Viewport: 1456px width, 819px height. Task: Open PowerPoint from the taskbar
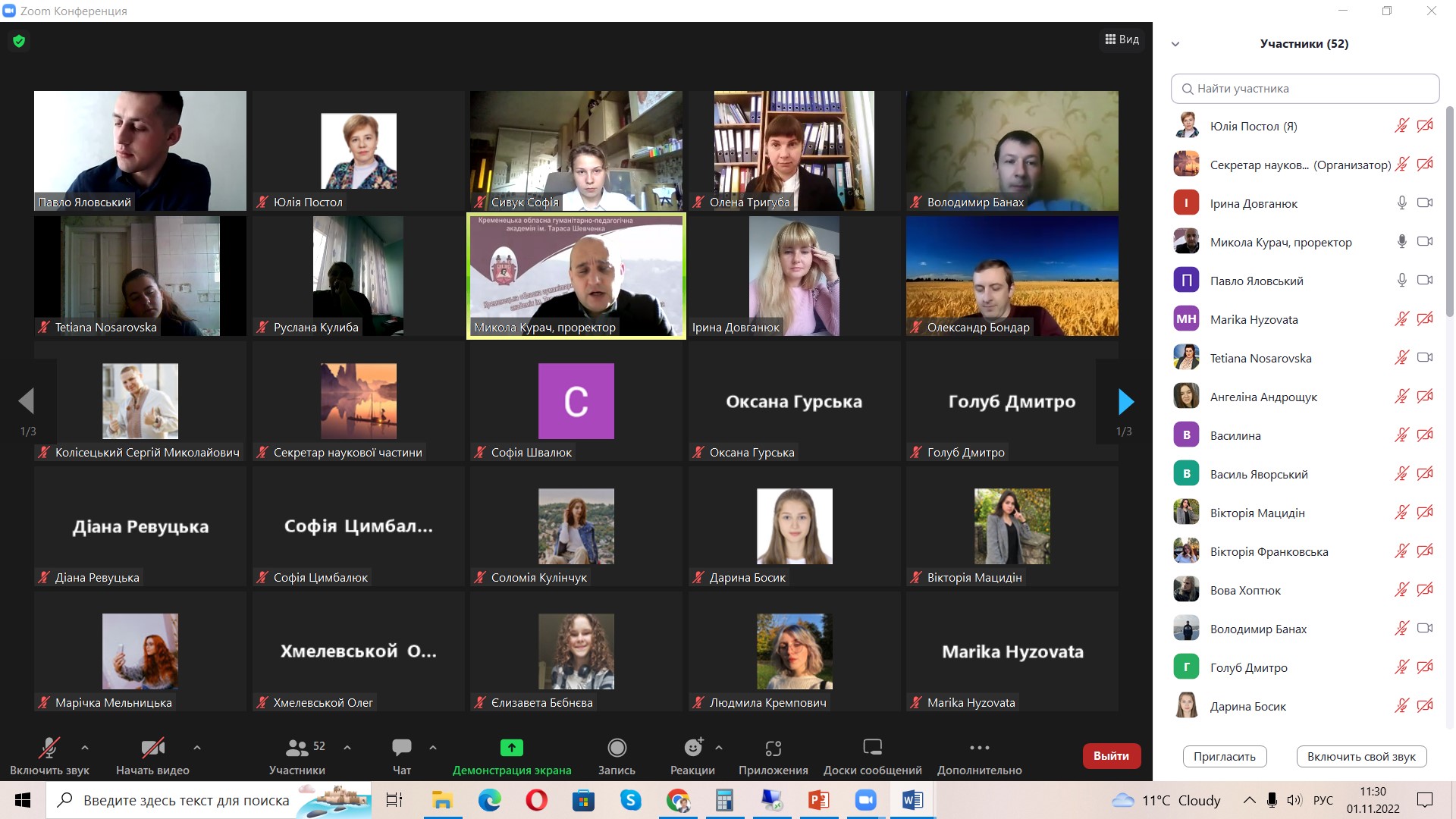pyautogui.click(x=818, y=800)
